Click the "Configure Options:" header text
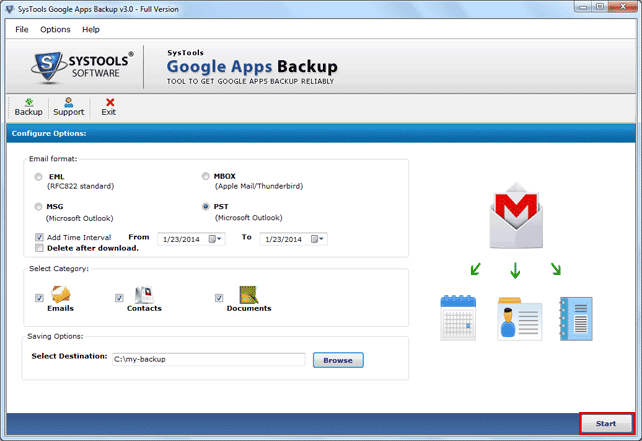Image resolution: width=642 pixels, height=441 pixels. [x=49, y=133]
